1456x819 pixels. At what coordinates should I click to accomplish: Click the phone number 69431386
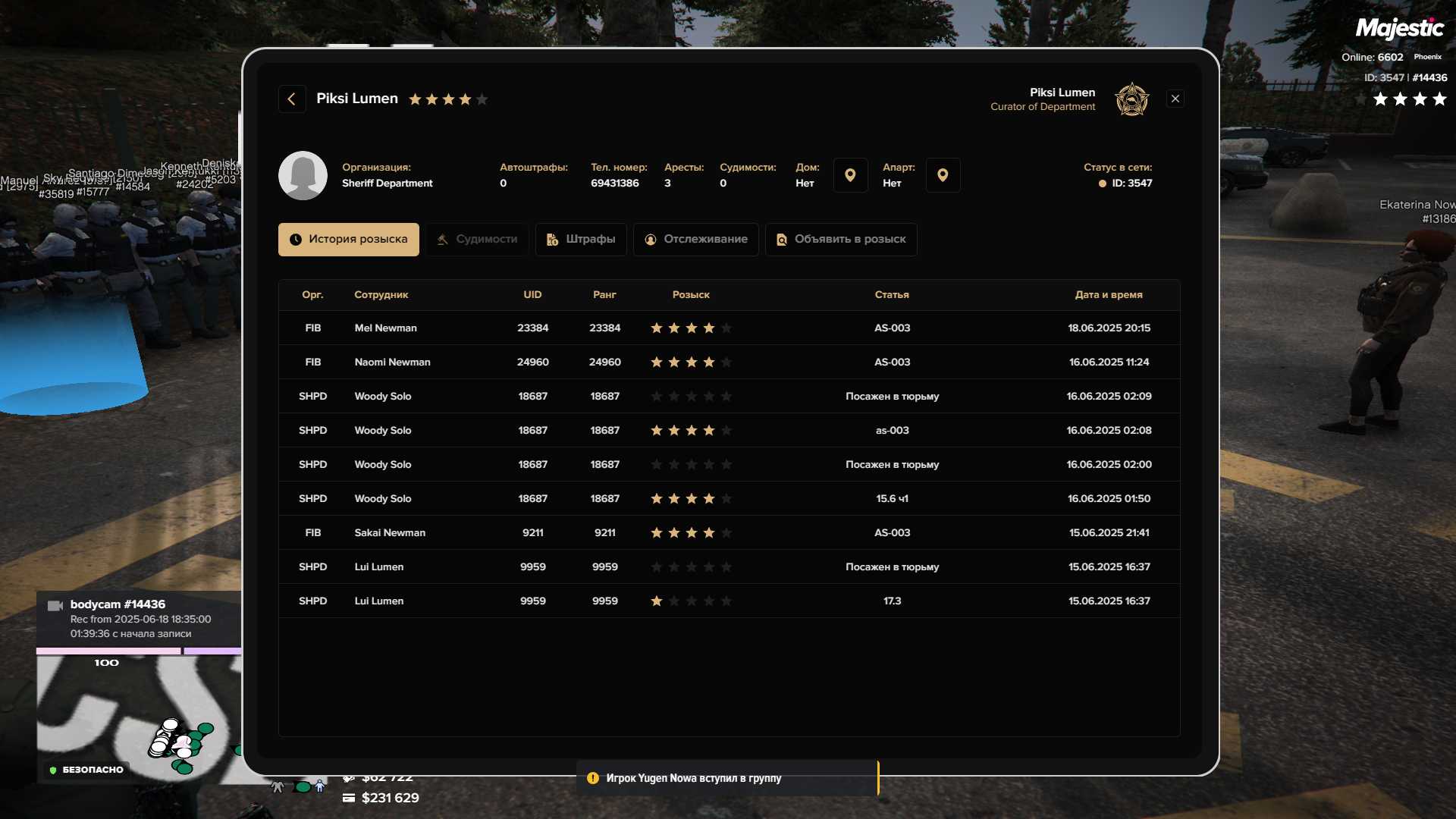point(615,184)
